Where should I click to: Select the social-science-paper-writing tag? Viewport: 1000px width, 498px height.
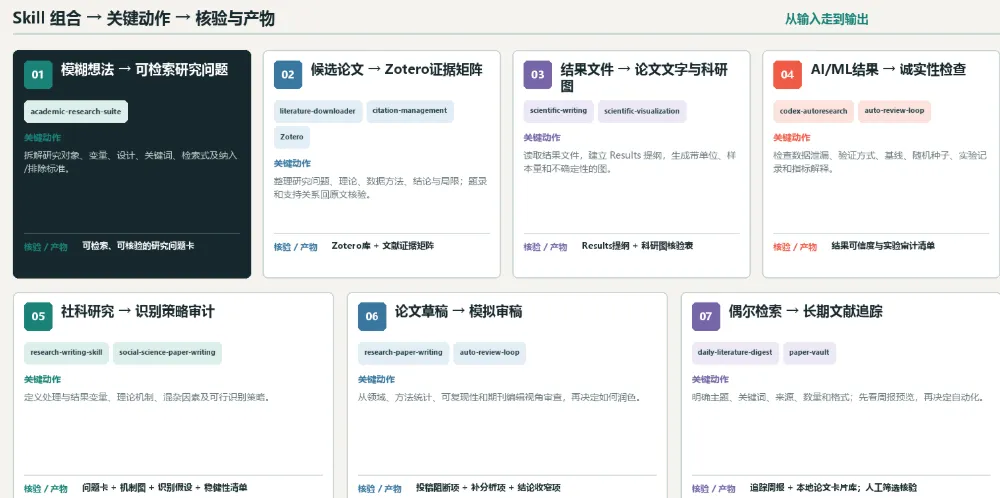point(167,353)
